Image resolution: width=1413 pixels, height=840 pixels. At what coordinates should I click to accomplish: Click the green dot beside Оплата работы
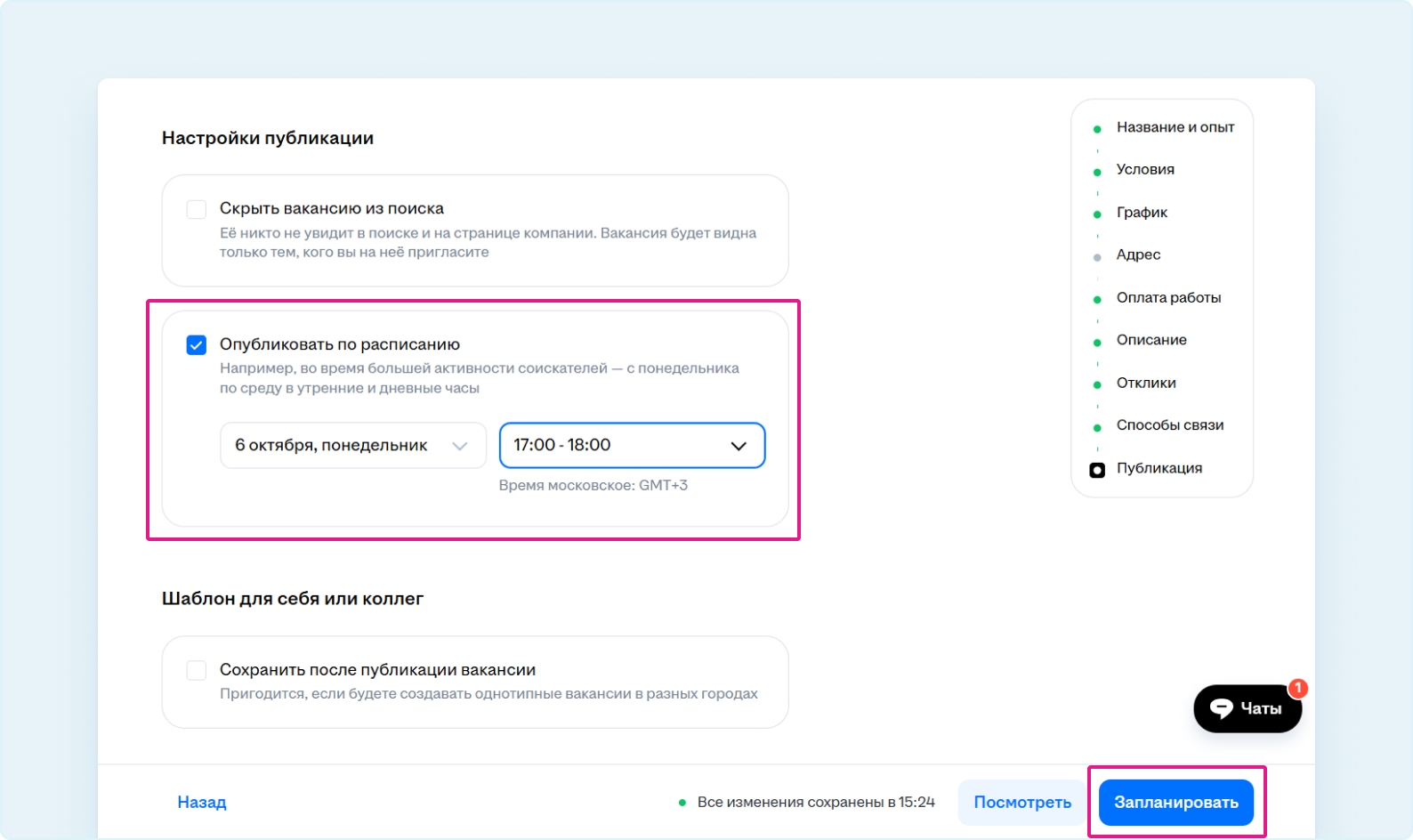[x=1097, y=300]
